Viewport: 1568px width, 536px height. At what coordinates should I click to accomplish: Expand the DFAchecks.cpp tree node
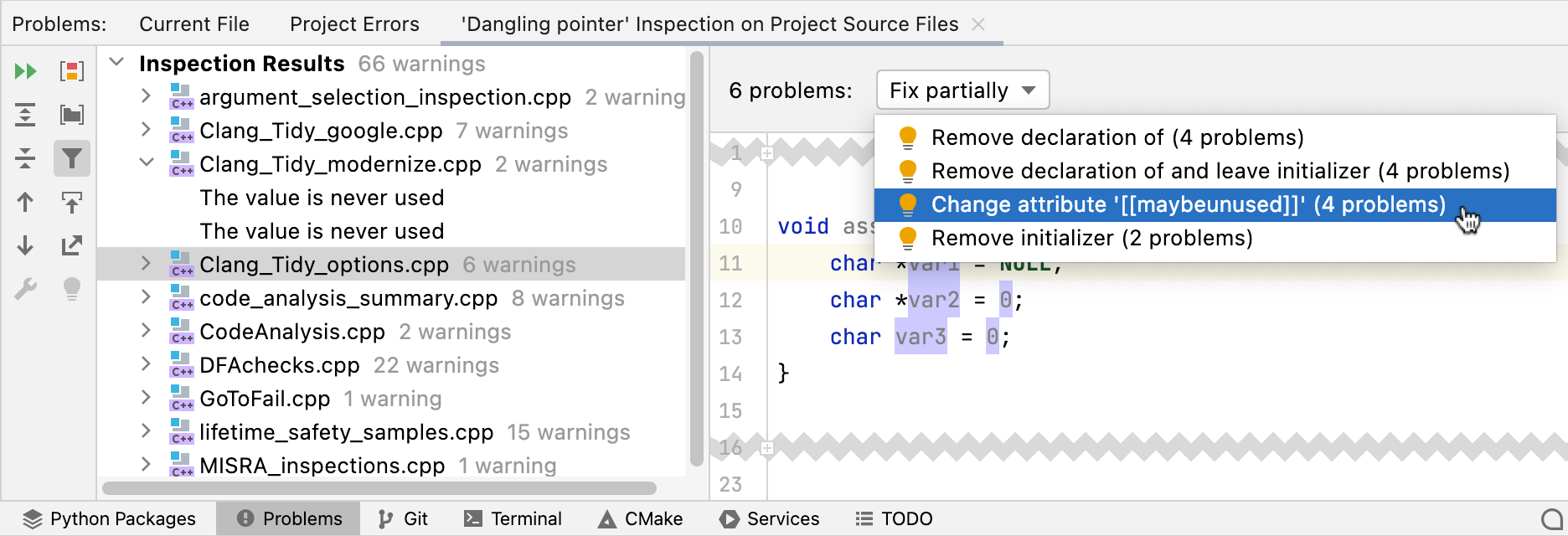[147, 364]
